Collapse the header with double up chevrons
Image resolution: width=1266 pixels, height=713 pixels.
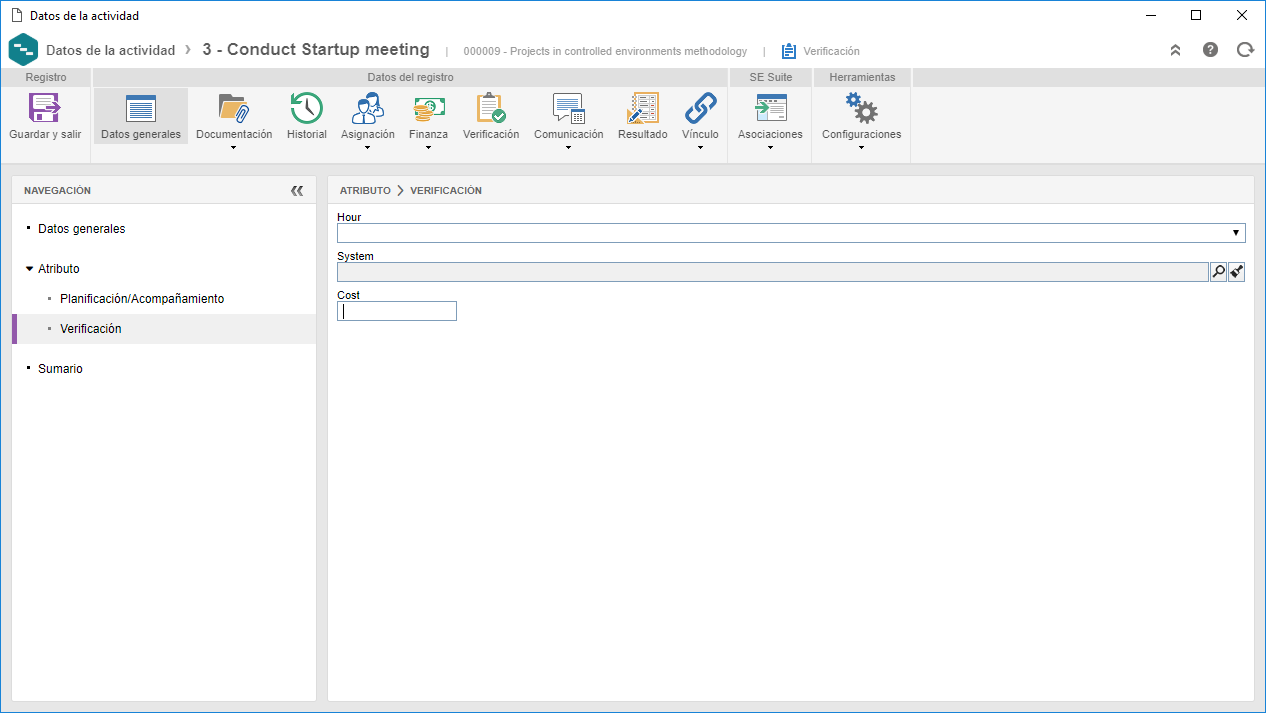[1175, 50]
